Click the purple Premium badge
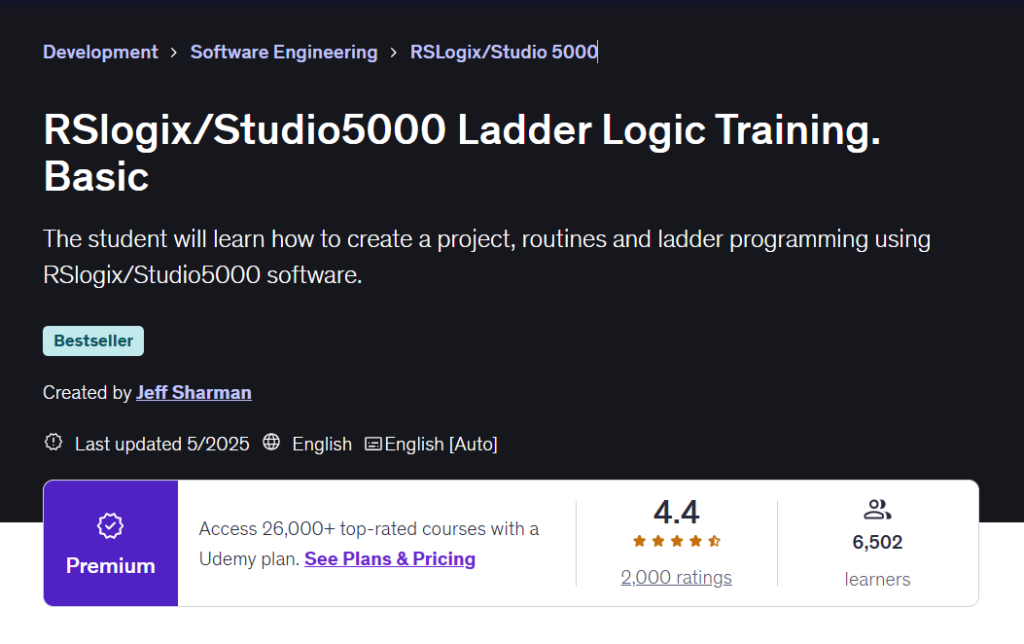 pyautogui.click(x=110, y=543)
